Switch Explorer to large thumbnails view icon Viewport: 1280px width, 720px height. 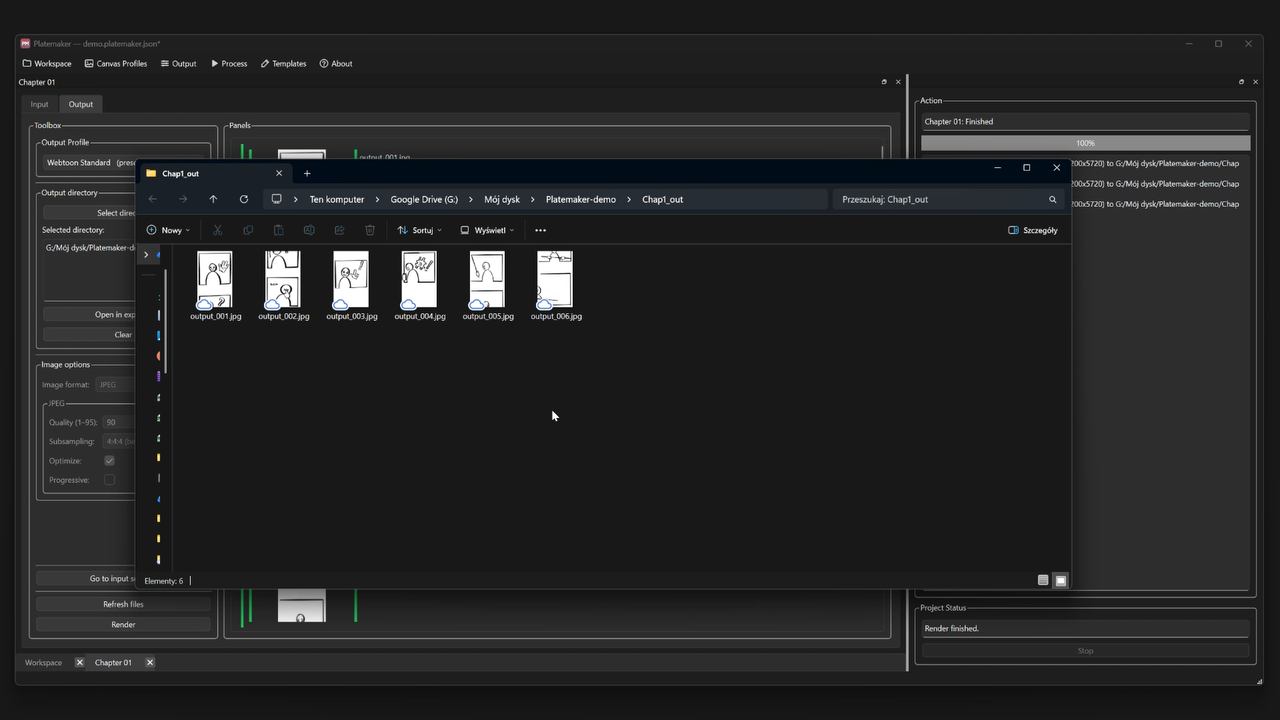(x=1061, y=580)
